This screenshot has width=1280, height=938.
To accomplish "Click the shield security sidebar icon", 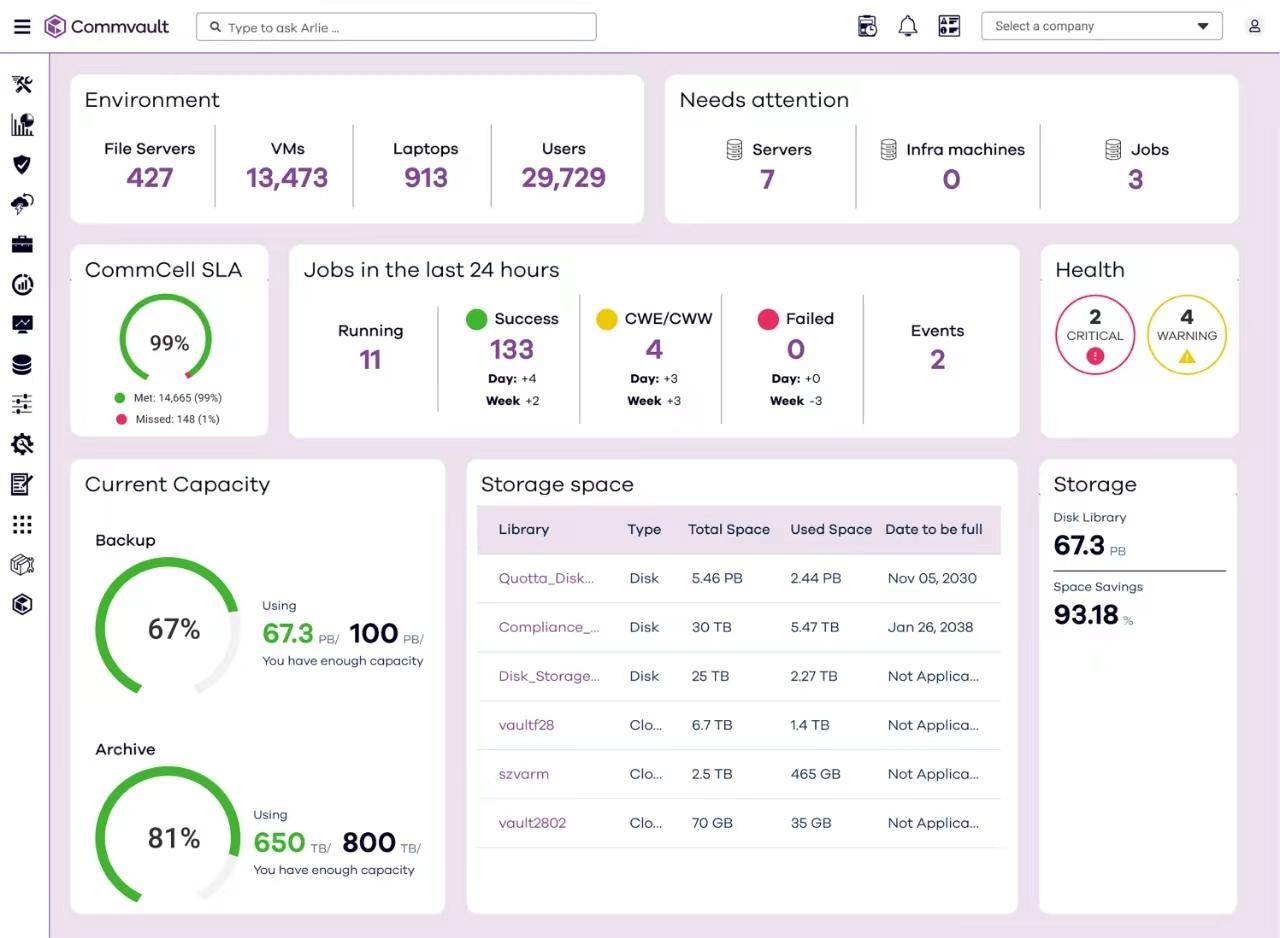I will (x=22, y=165).
